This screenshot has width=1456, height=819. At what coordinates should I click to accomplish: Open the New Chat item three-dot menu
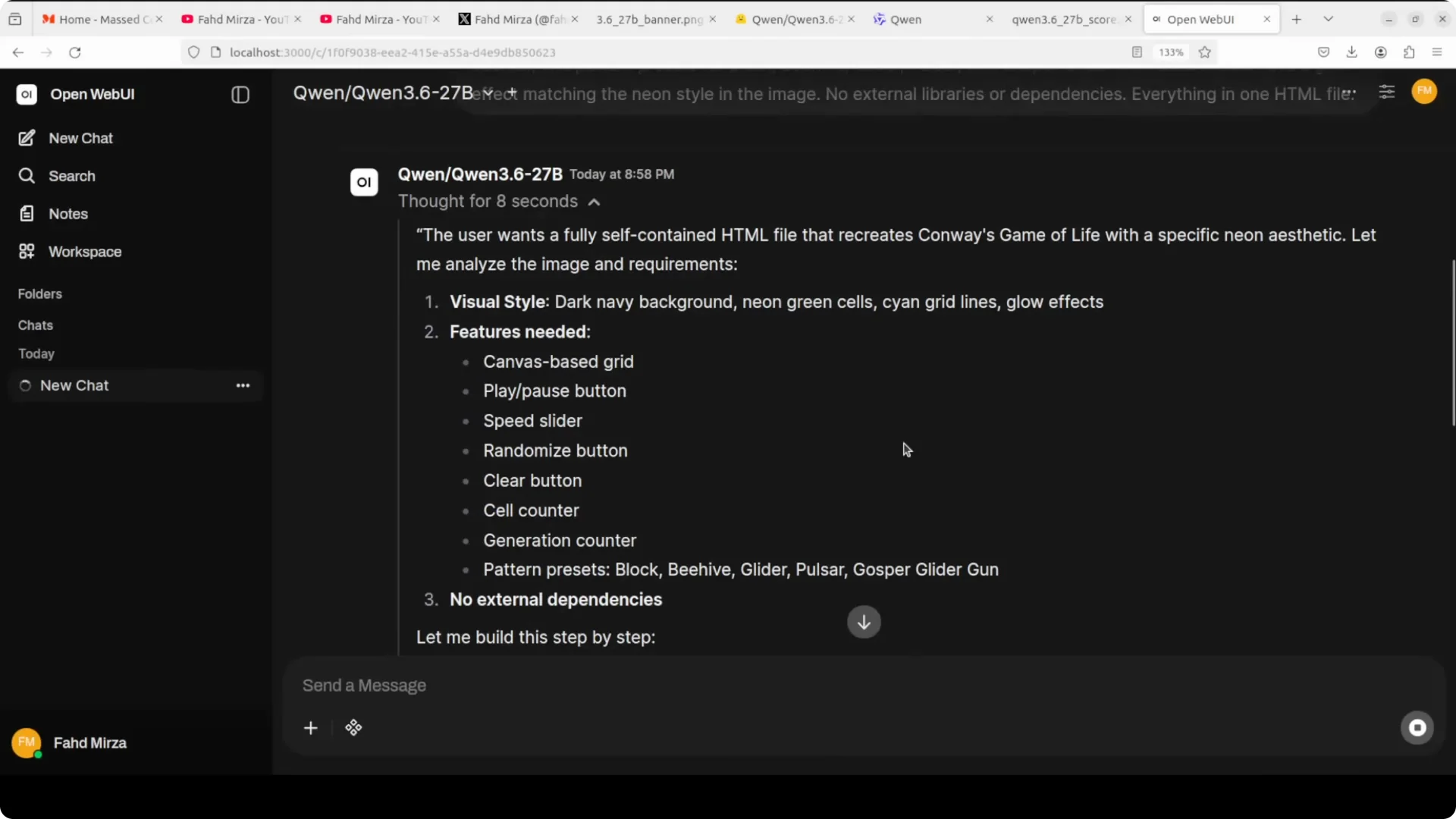(x=243, y=385)
